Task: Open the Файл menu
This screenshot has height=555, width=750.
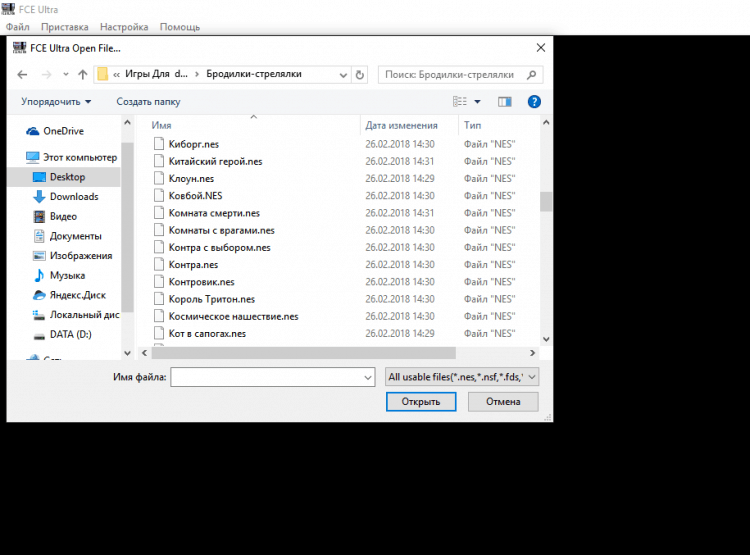Action: pyautogui.click(x=17, y=27)
